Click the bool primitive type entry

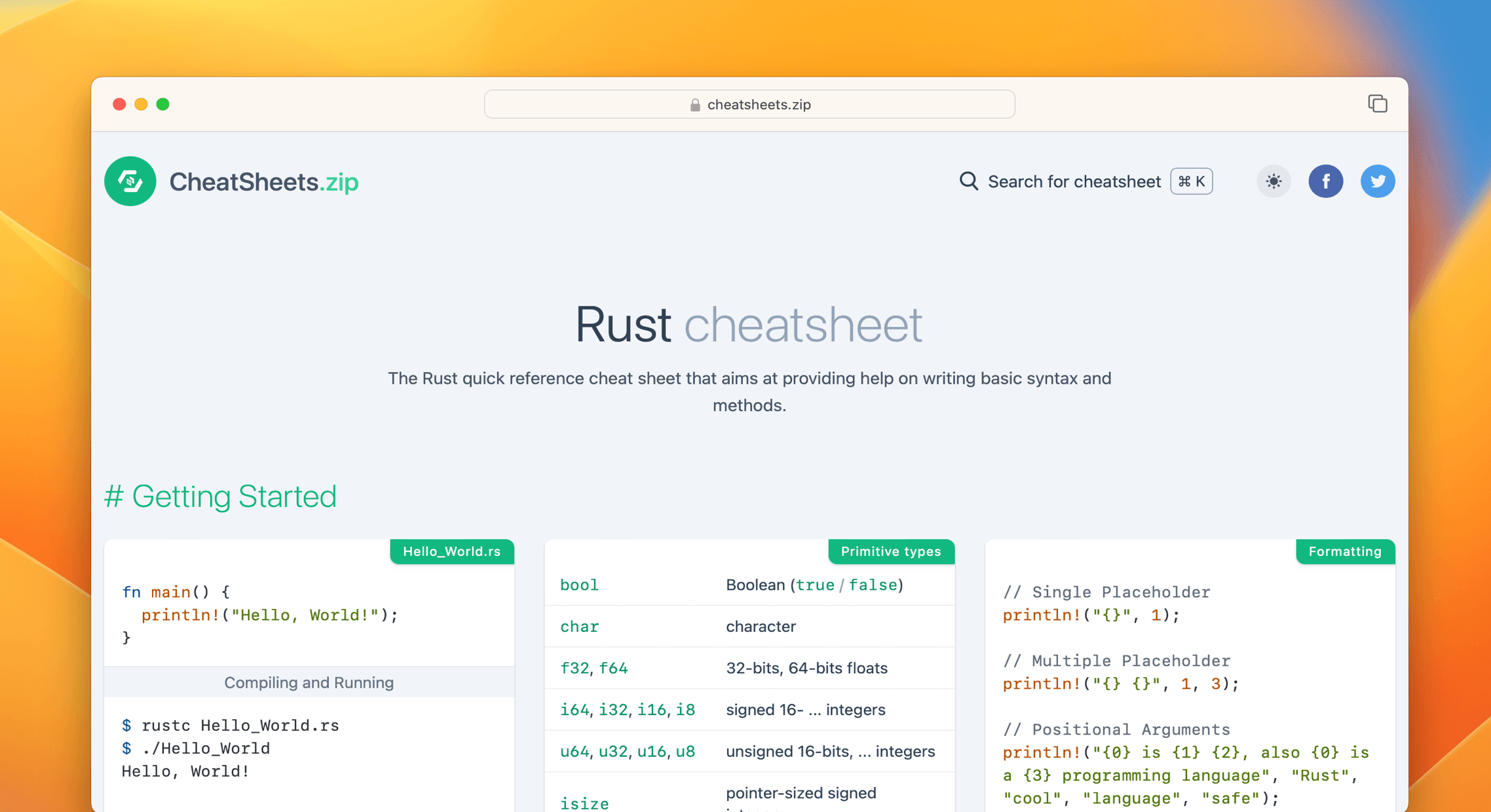point(579,585)
